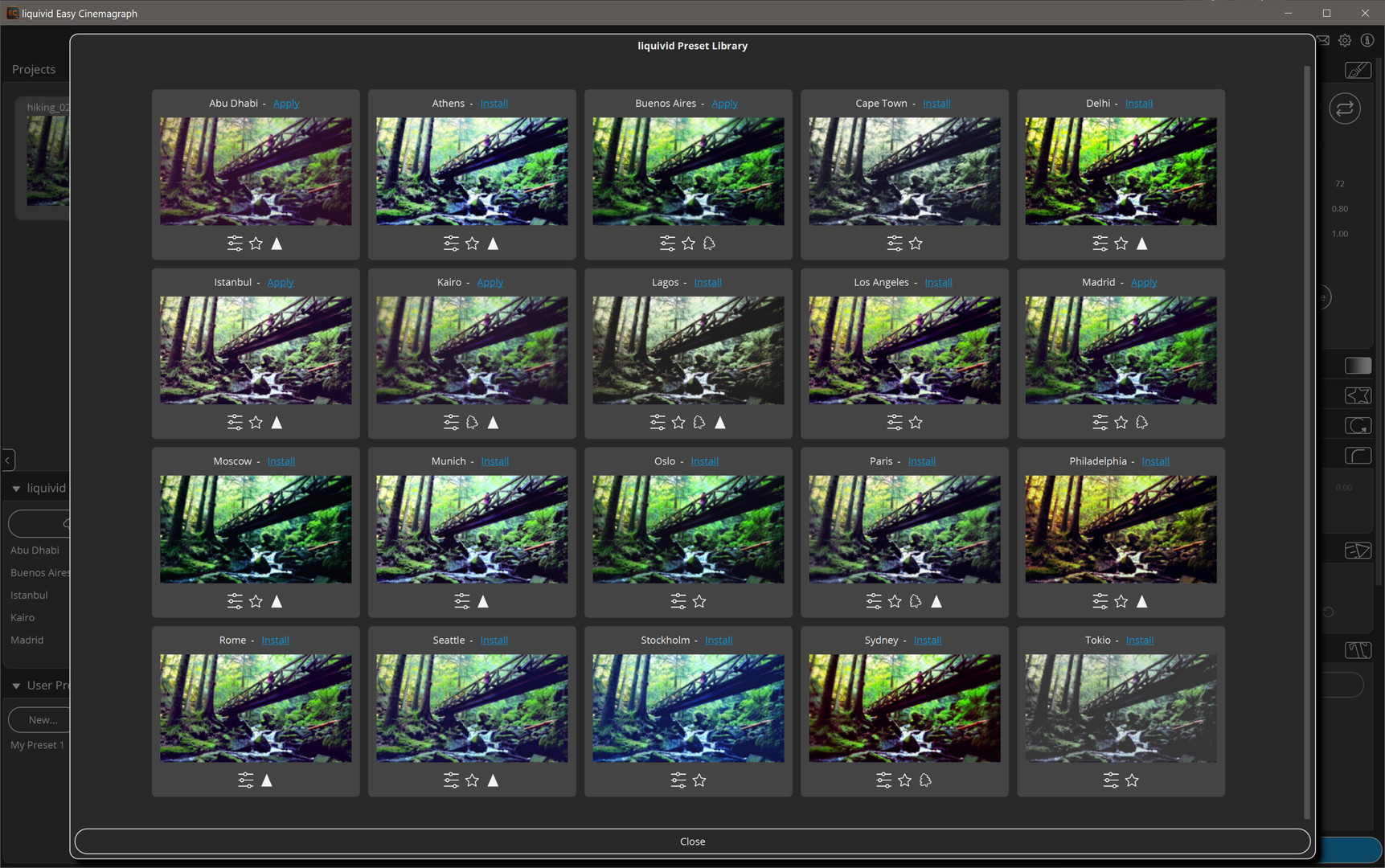Viewport: 1385px width, 868px height.
Task: Apply the Madrid preset
Action: coord(1144,283)
